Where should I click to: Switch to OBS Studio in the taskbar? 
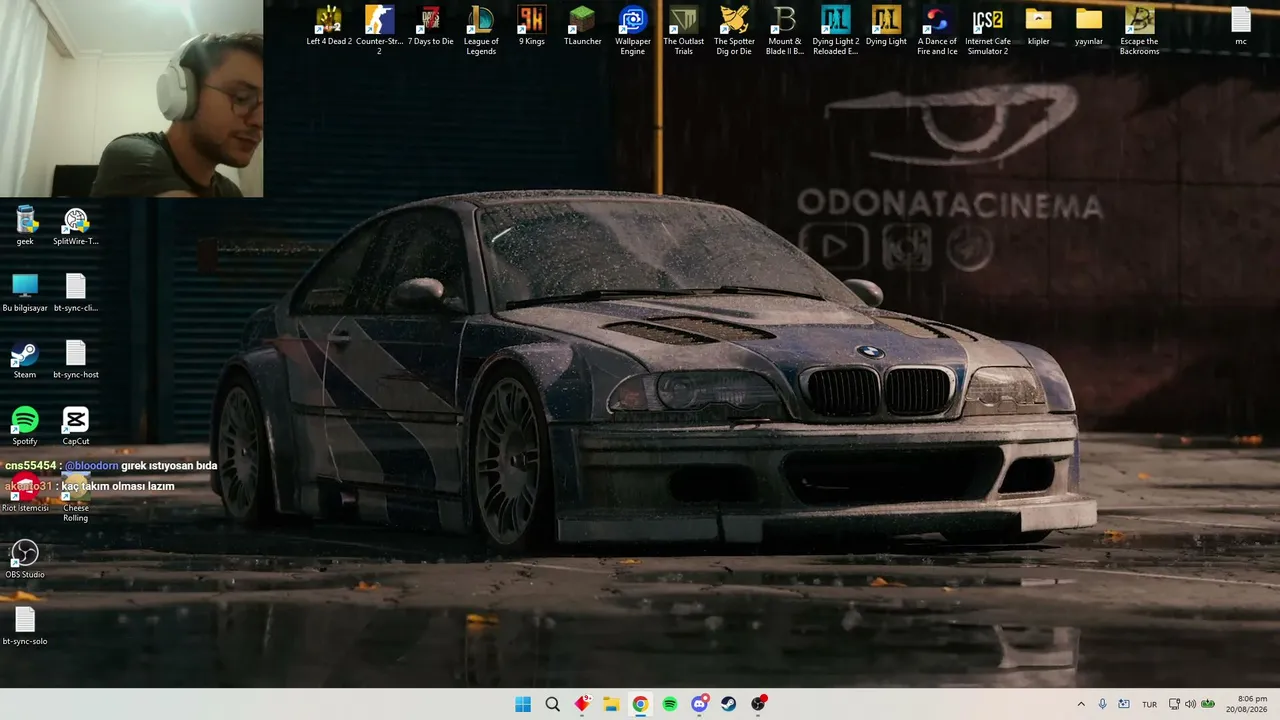click(758, 704)
